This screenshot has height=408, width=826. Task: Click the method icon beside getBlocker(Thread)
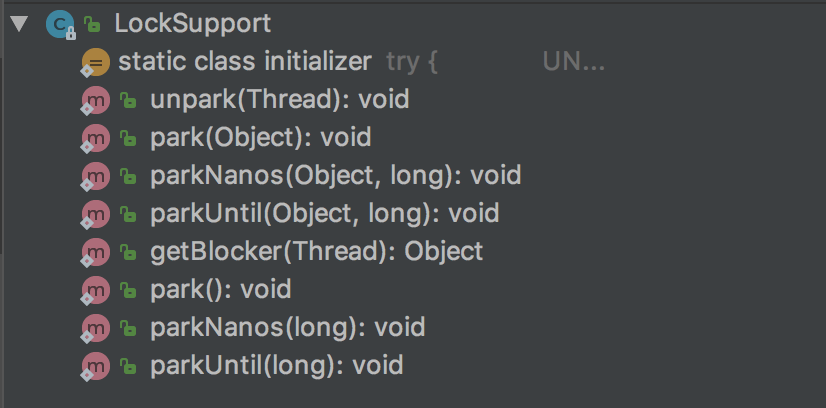coord(95,252)
